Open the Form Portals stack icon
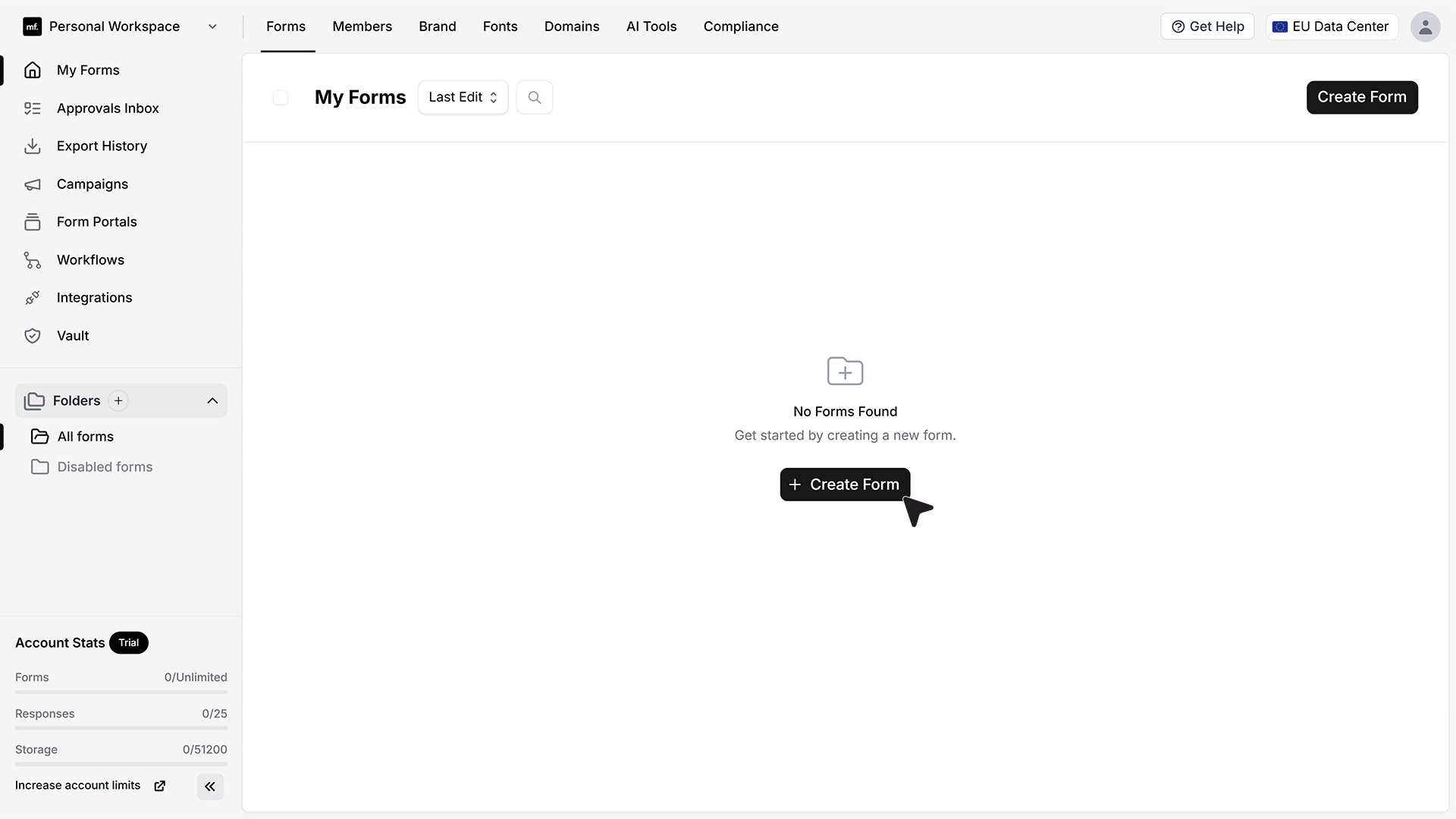Image resolution: width=1456 pixels, height=819 pixels. [x=32, y=222]
